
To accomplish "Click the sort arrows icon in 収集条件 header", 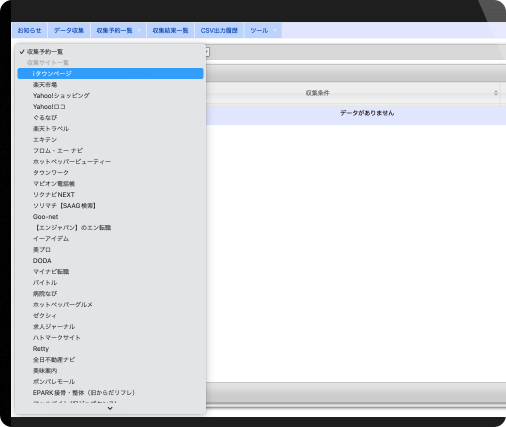I will click(x=496, y=93).
